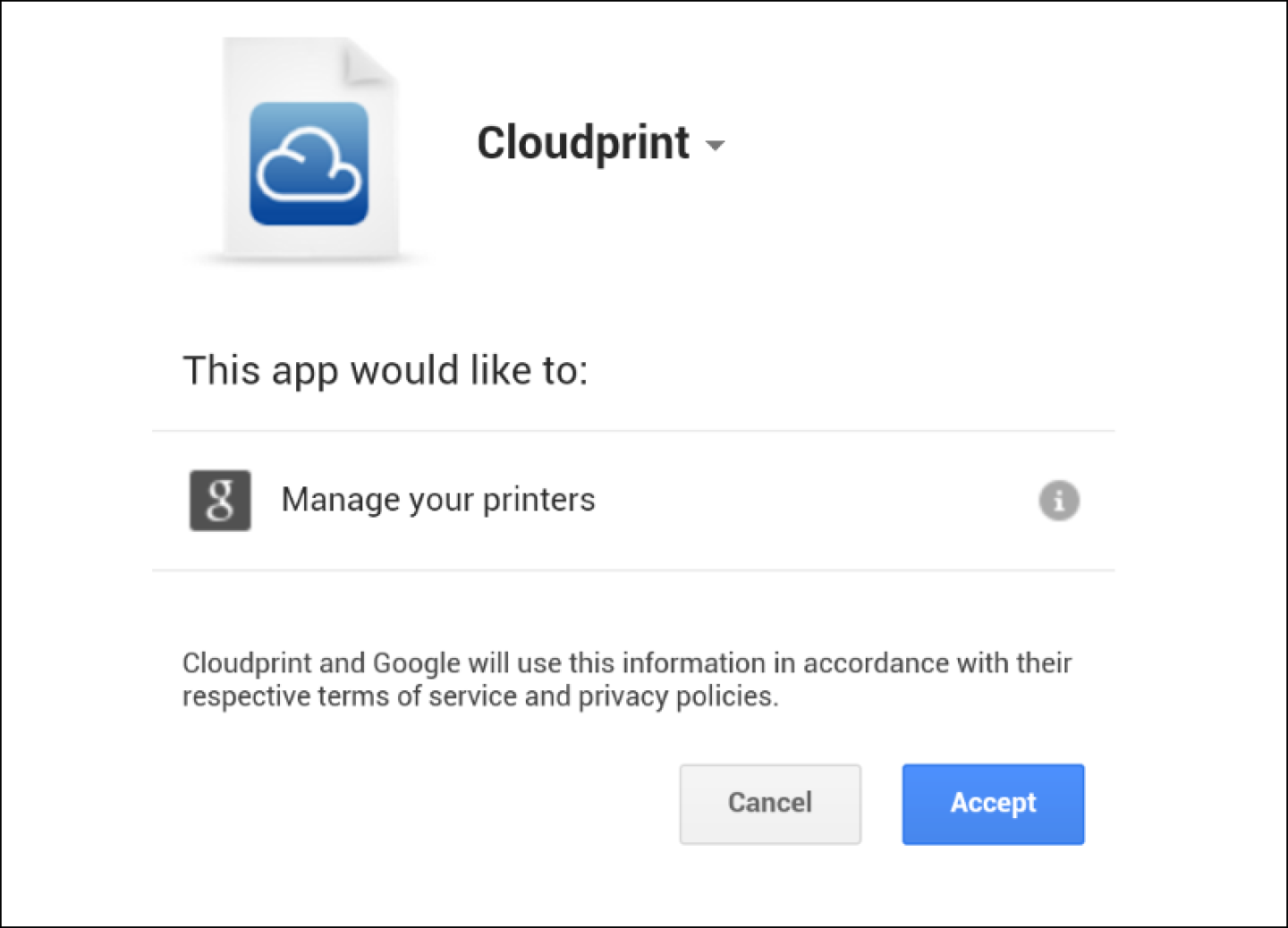The width and height of the screenshot is (1288, 928).
Task: Click Accept to grant printer access
Action: pos(992,803)
